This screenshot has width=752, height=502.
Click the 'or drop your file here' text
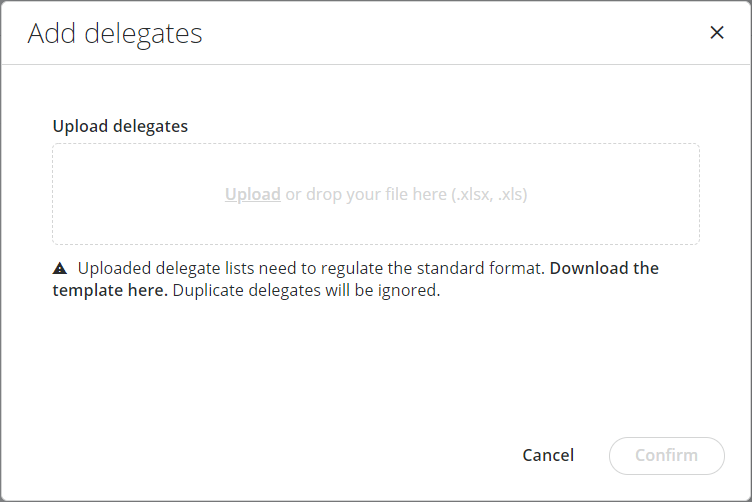tap(366, 194)
